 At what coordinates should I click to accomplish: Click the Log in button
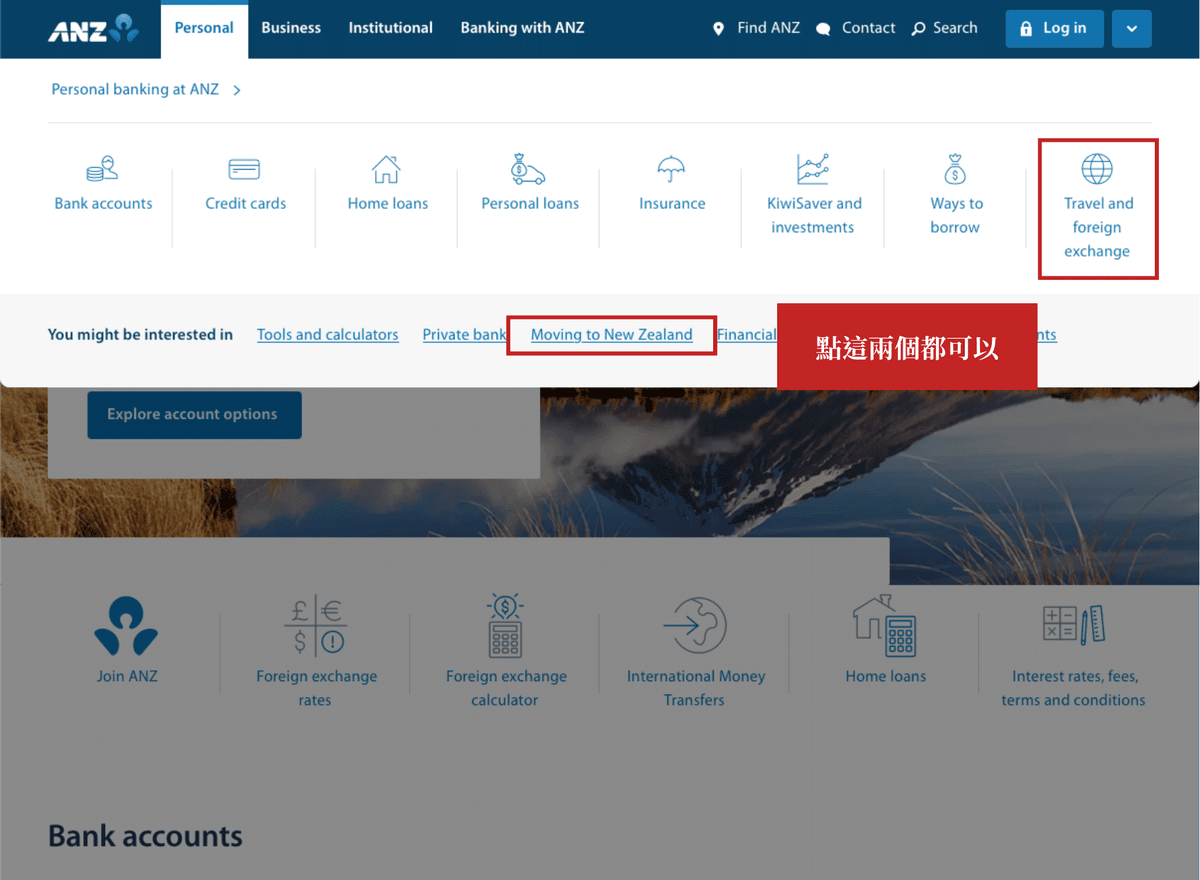(x=1054, y=29)
